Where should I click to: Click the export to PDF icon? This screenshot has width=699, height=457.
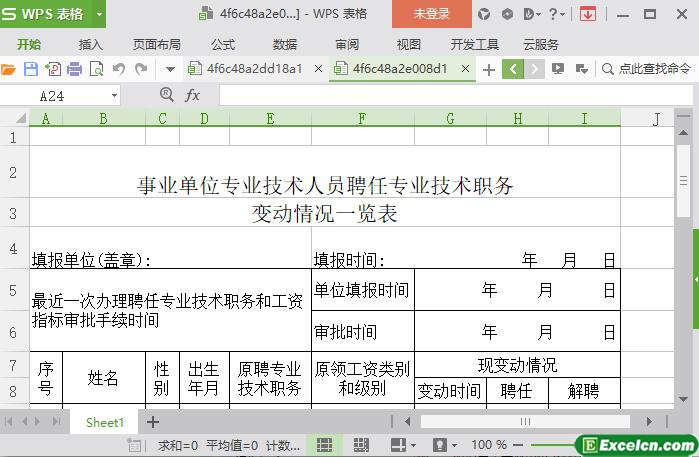coord(53,69)
